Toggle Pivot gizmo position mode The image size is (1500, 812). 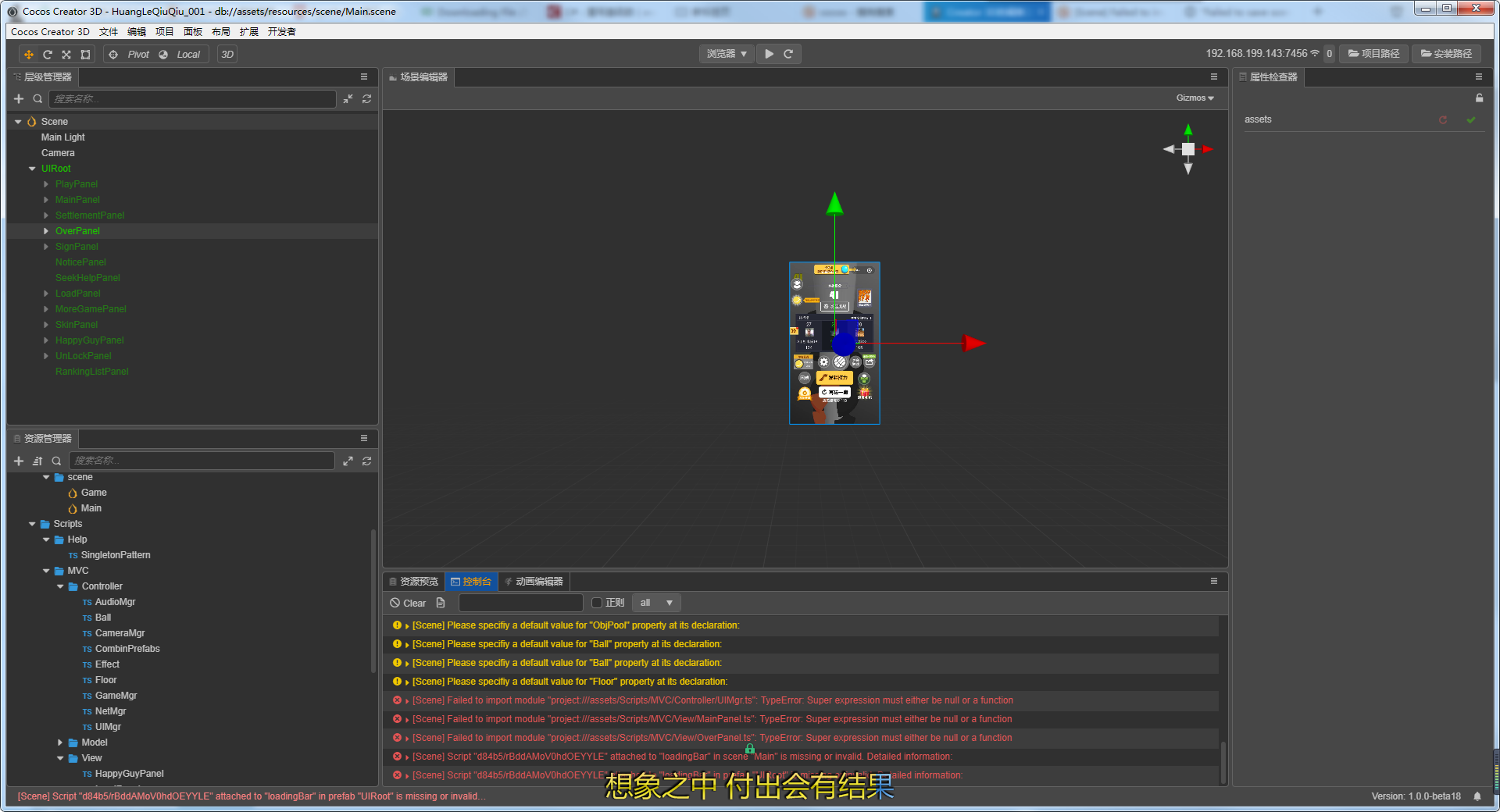pos(129,55)
